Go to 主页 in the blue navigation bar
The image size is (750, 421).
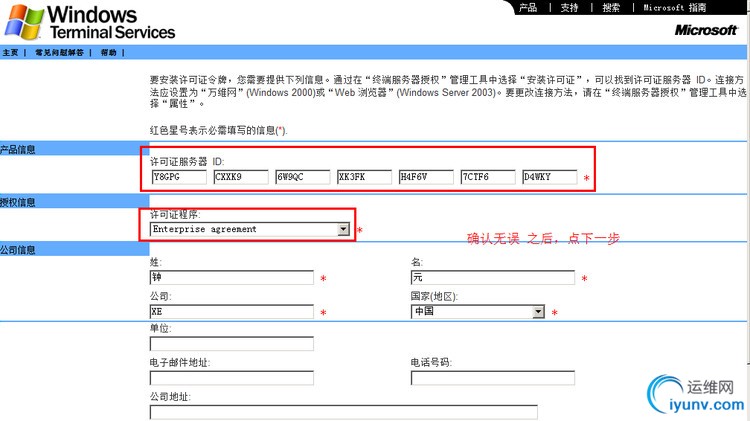10,53
